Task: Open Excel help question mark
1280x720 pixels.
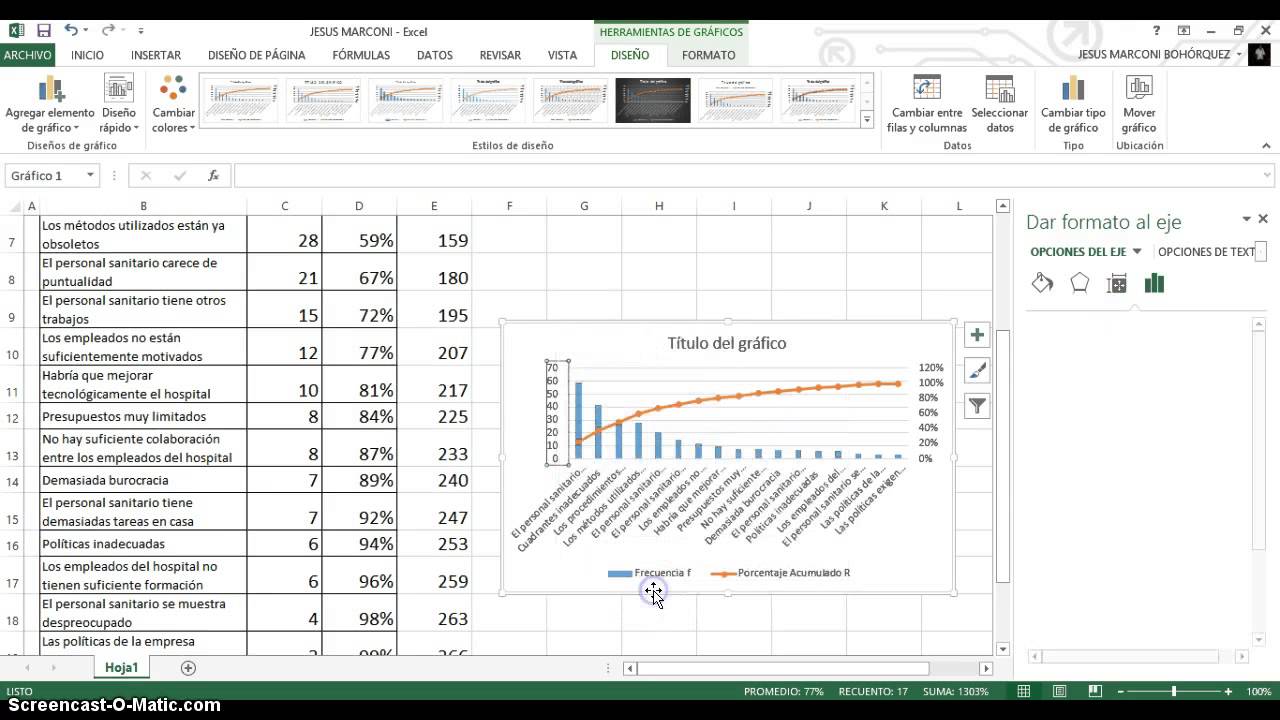Action: (1157, 31)
